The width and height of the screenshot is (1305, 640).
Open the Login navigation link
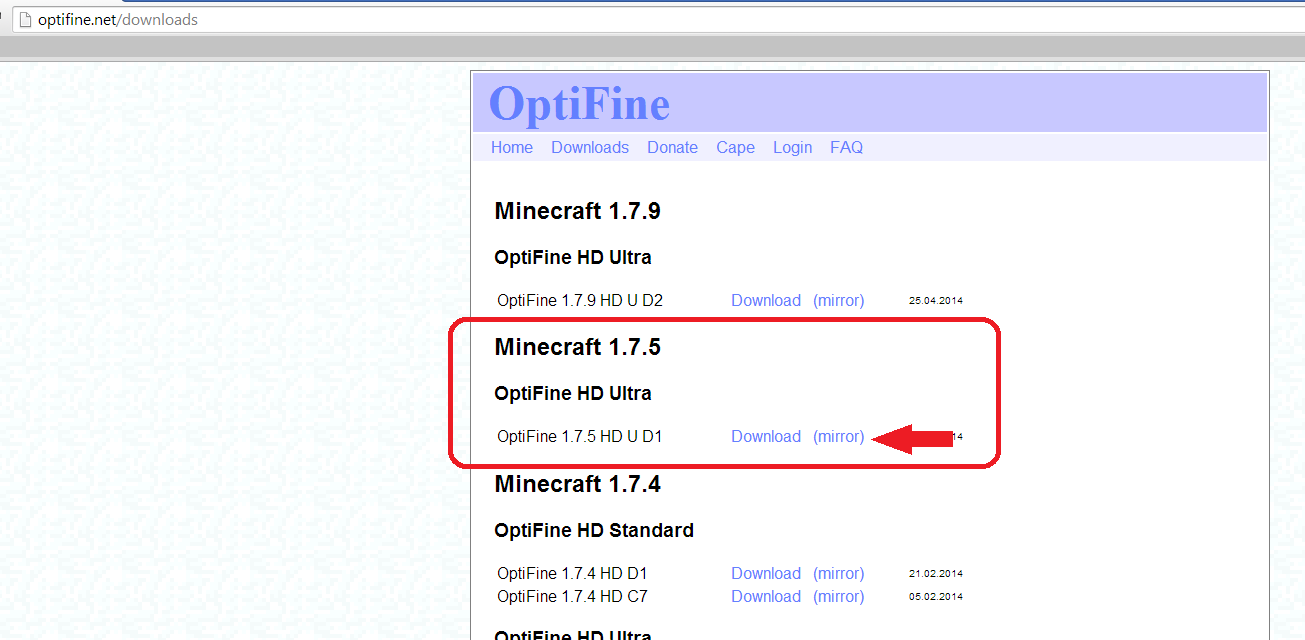(x=792, y=147)
